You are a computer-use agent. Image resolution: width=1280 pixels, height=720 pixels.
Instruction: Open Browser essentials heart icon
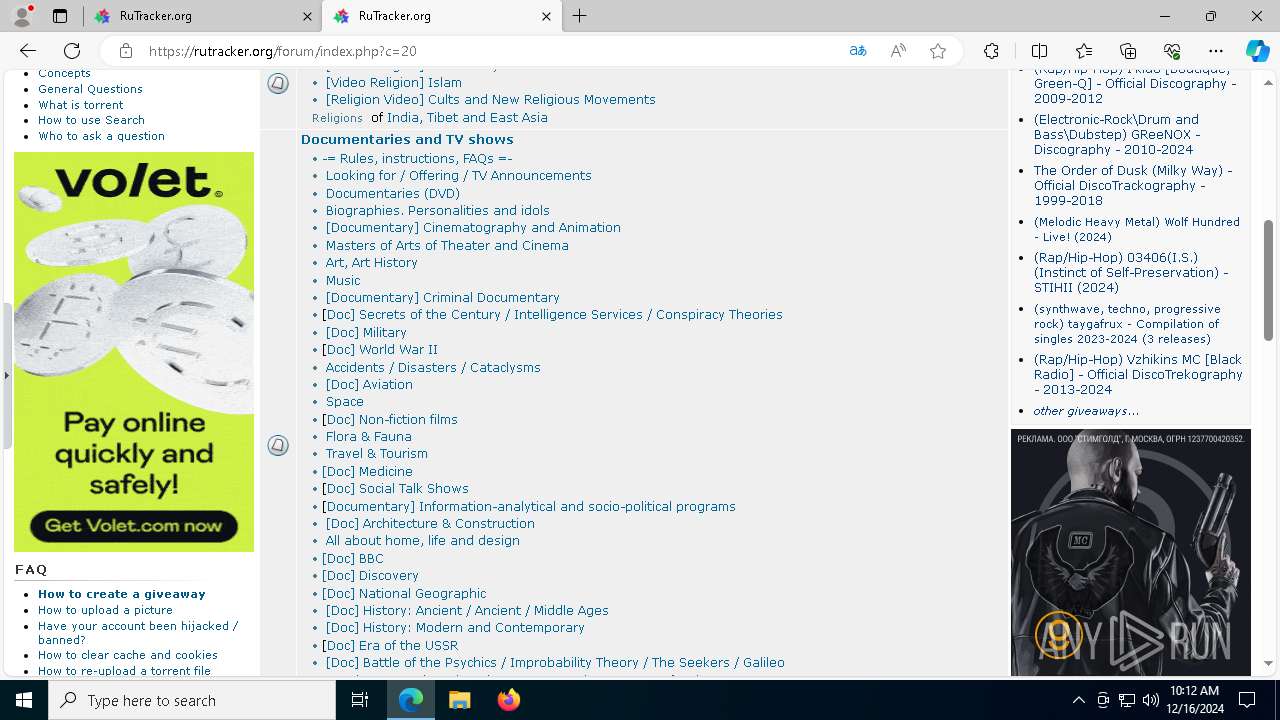point(1172,51)
